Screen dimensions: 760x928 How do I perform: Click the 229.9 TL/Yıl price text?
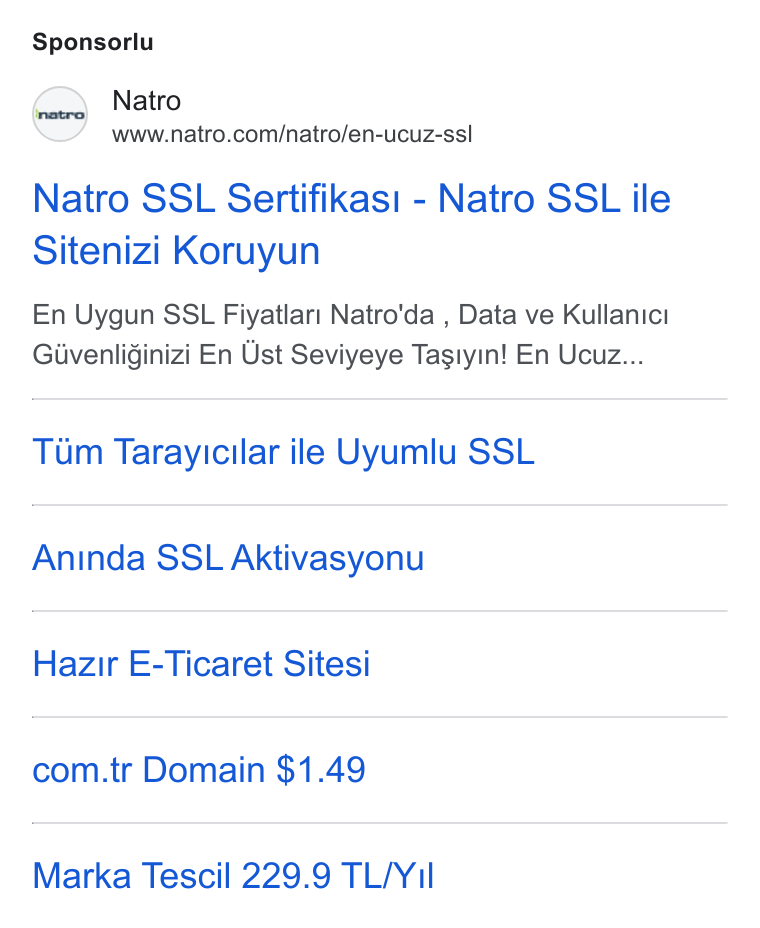(x=338, y=876)
